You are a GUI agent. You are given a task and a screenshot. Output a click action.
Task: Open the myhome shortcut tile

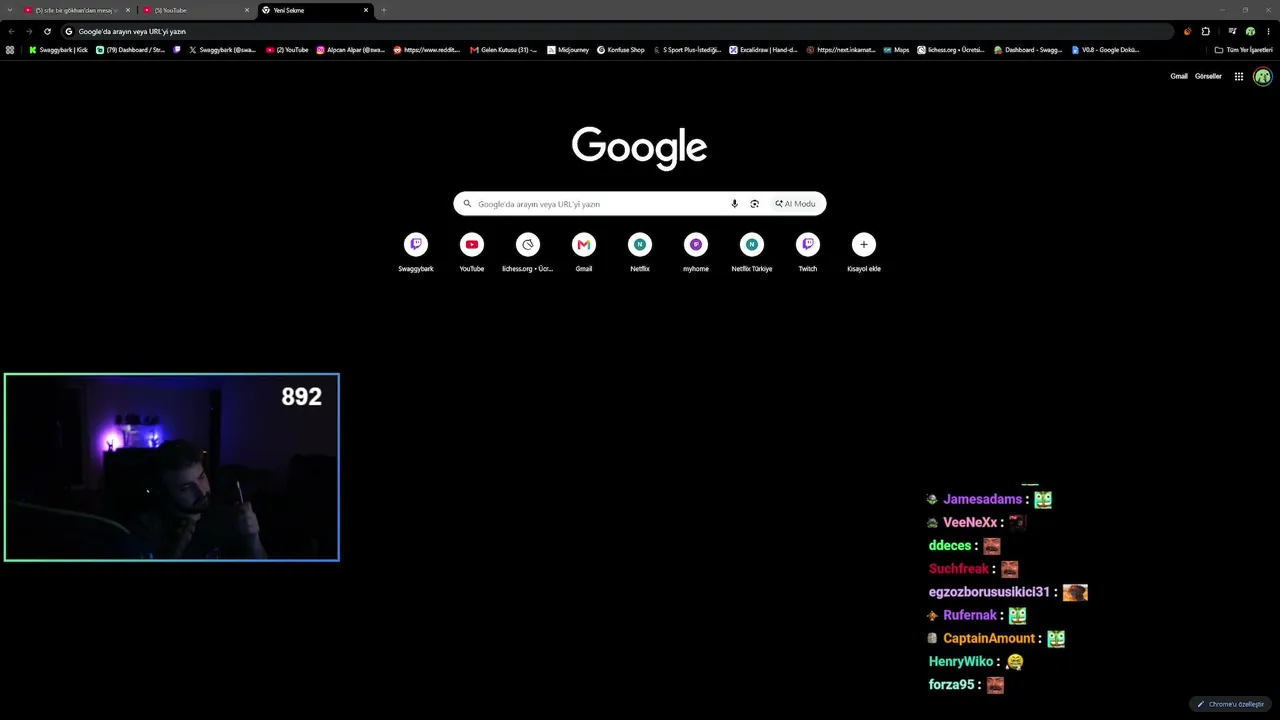[696, 252]
